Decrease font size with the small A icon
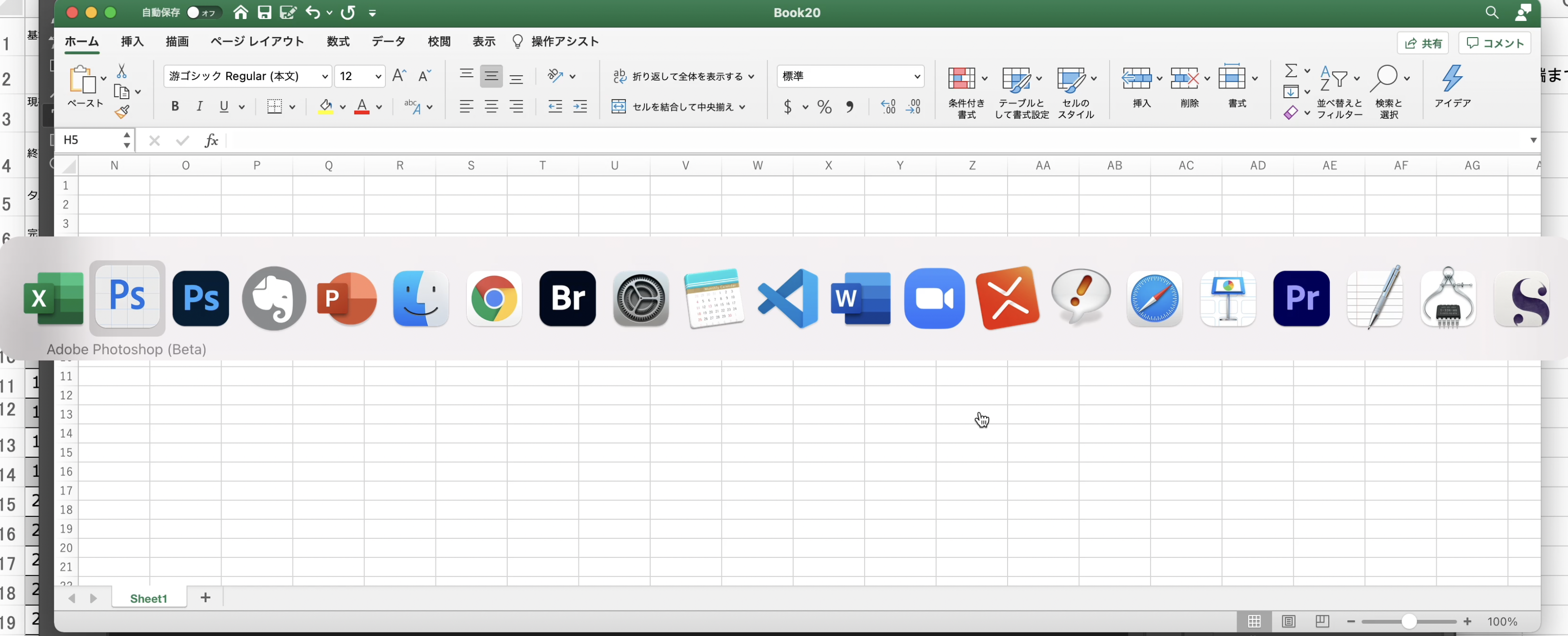 coord(424,76)
